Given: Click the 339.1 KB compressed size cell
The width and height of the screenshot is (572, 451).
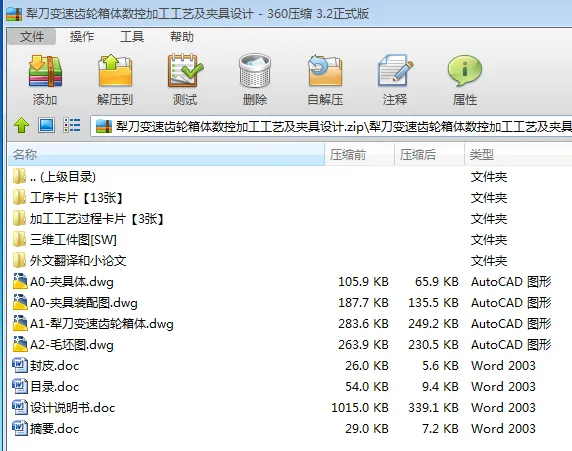Looking at the screenshot, I should point(433,408).
